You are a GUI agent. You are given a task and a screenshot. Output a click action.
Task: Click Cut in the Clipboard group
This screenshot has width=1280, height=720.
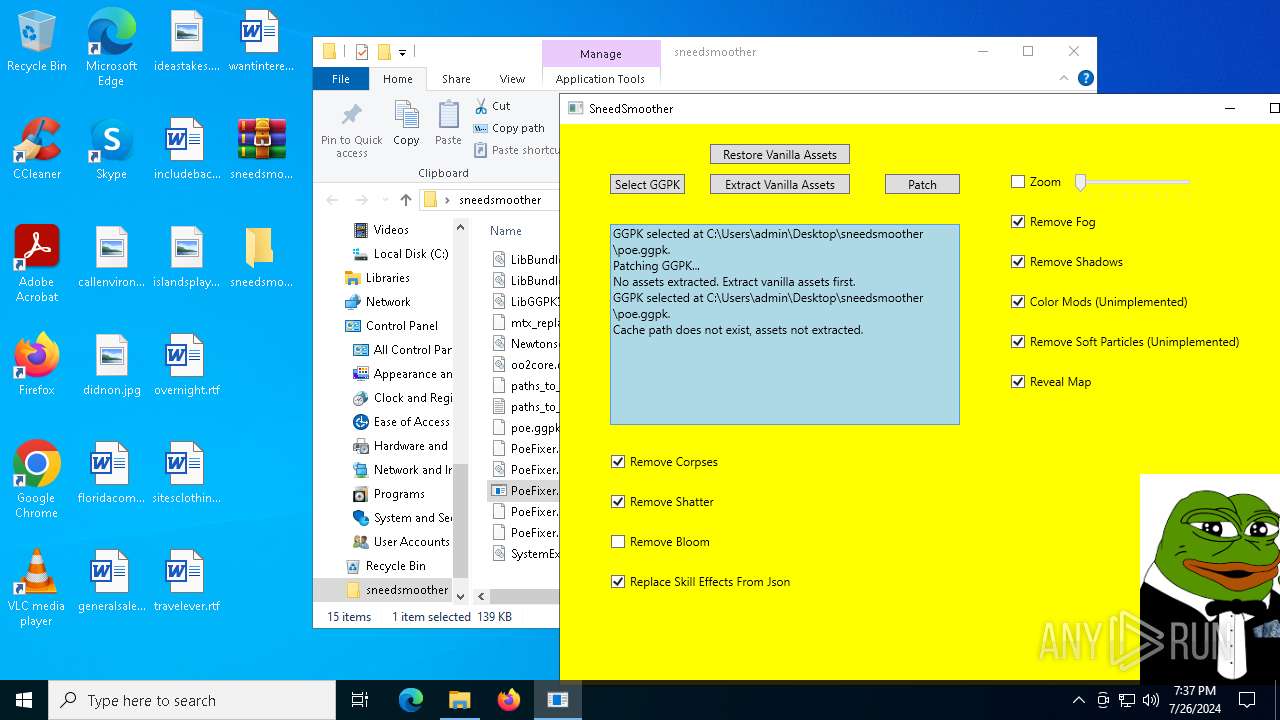492,106
